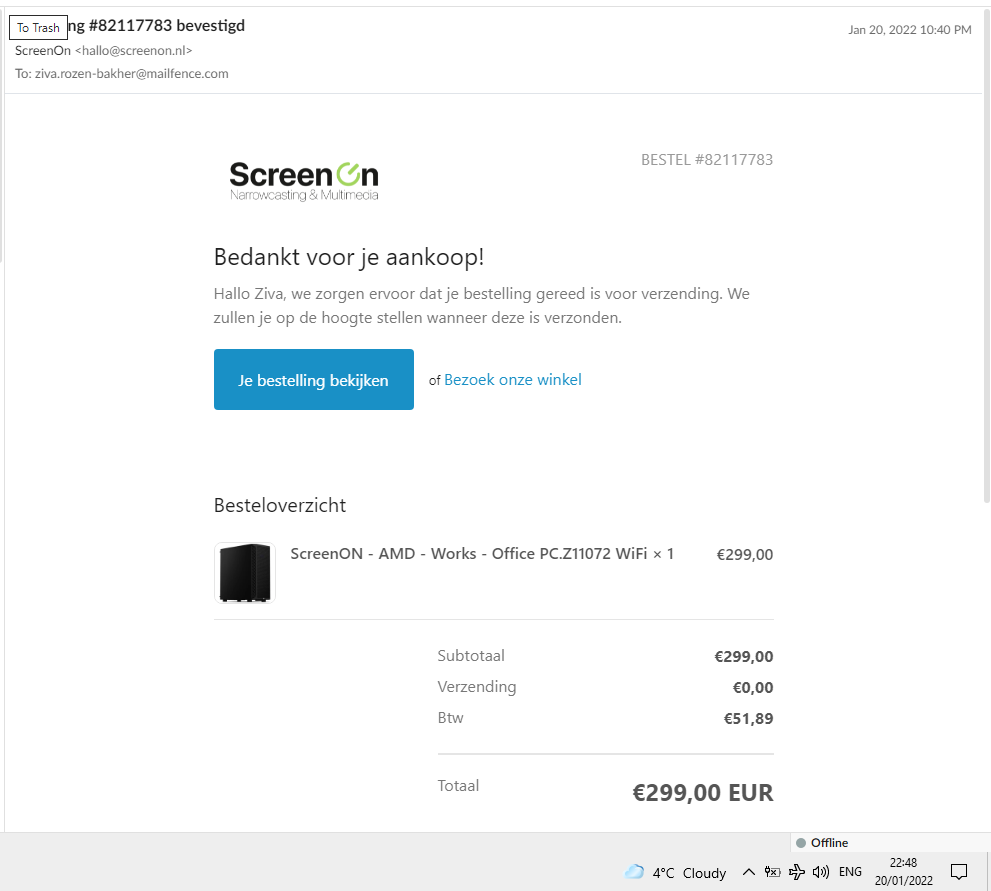Click the weather cloud icon in taskbar

[x=634, y=872]
